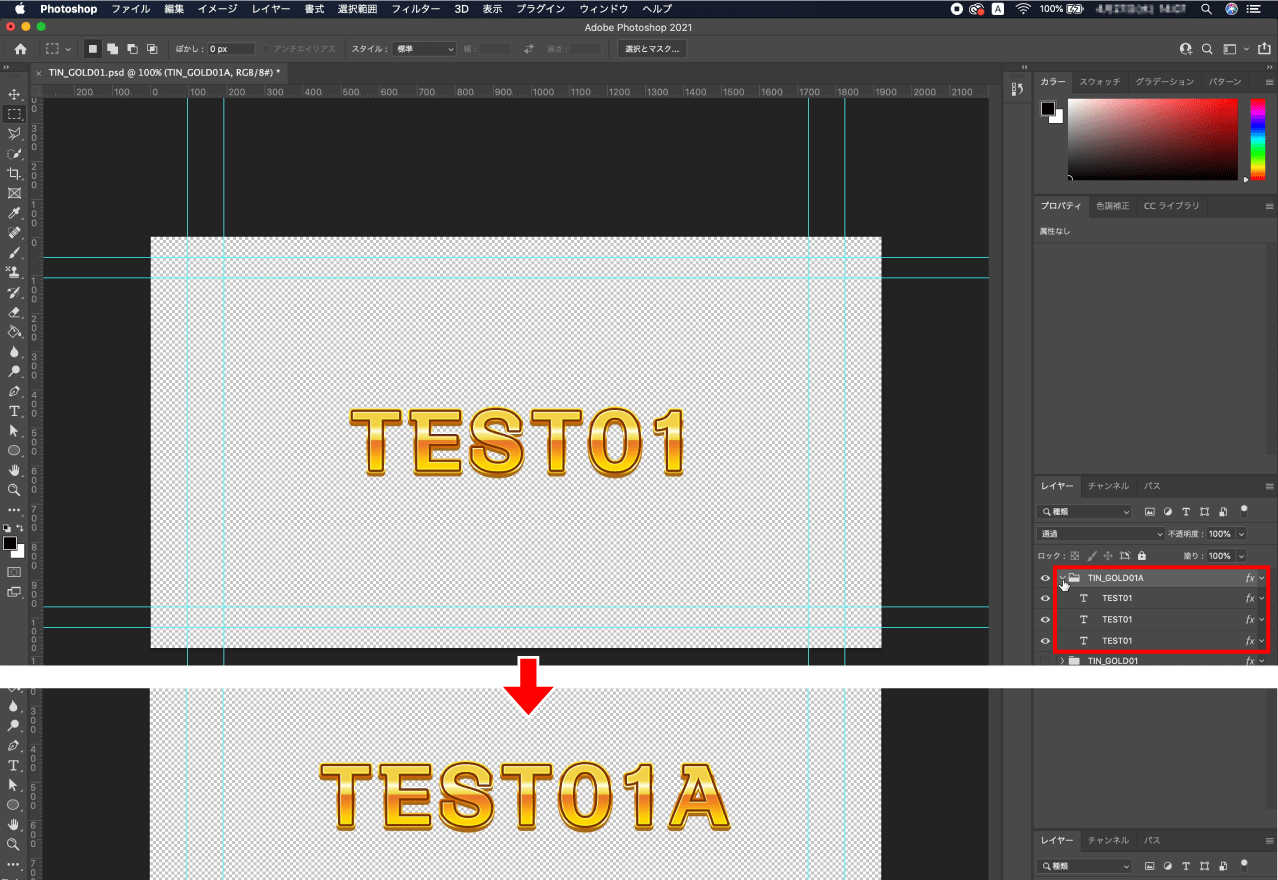Viewport: 1278px width, 880px height.
Task: Select the History Brush tool
Action: coord(14,292)
